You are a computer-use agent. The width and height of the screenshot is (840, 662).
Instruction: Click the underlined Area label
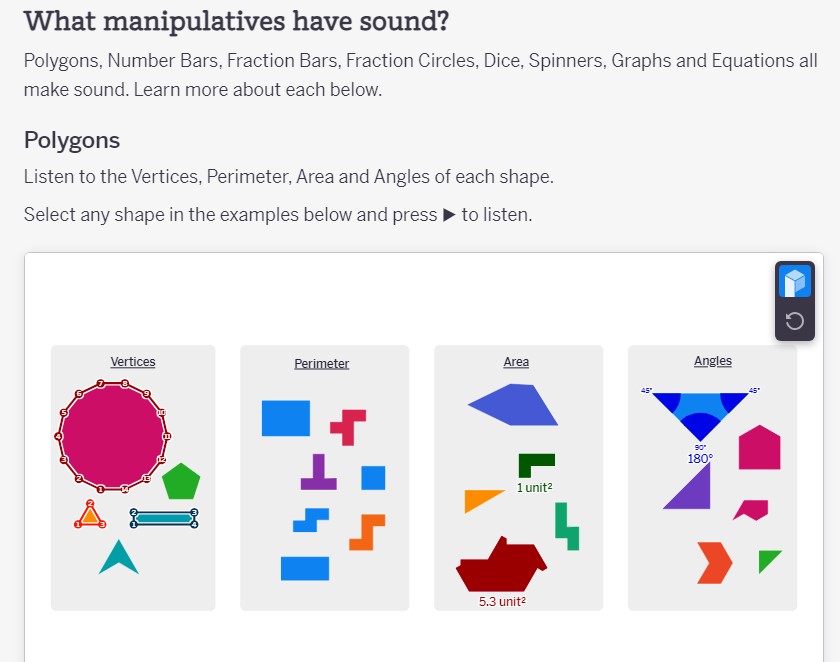pos(515,361)
